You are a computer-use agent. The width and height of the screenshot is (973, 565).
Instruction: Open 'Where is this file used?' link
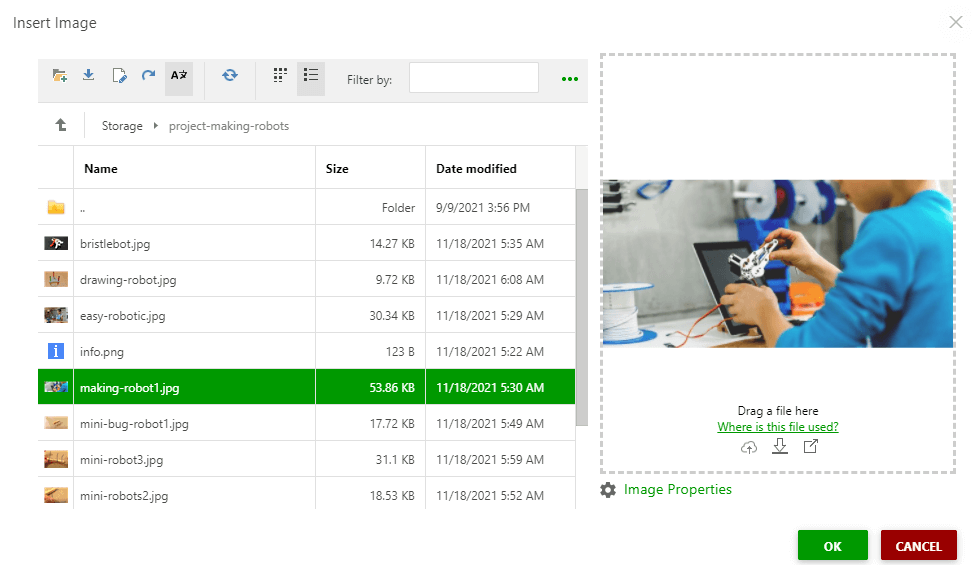(x=778, y=427)
